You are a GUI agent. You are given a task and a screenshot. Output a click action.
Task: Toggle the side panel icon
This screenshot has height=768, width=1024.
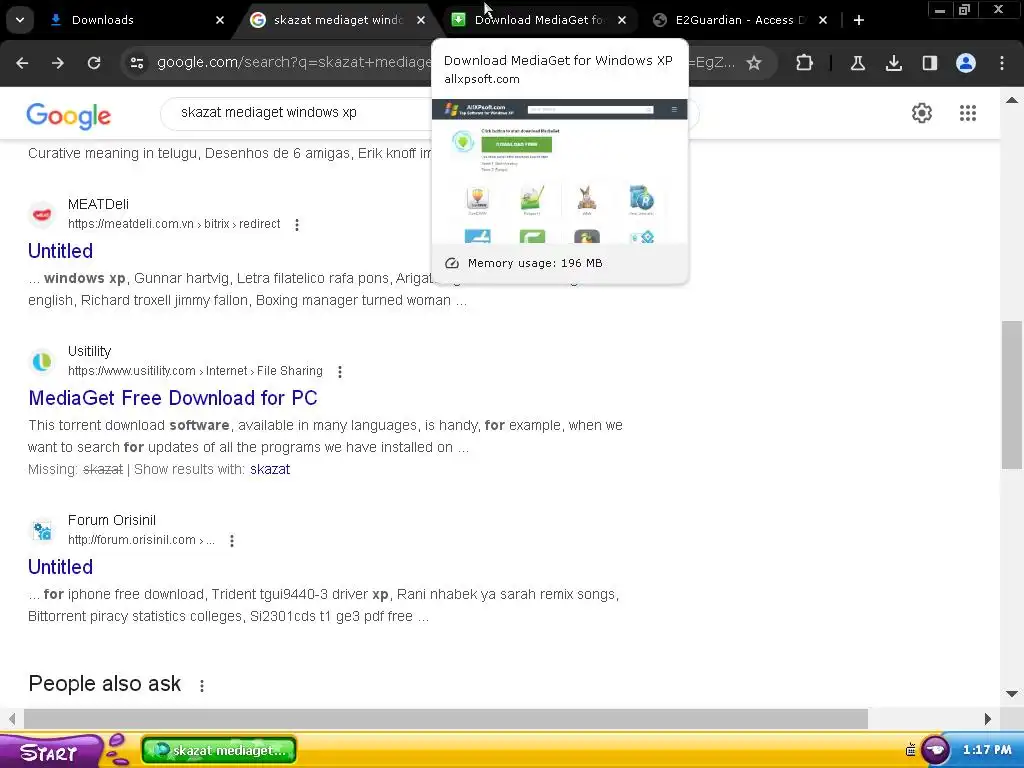point(930,63)
